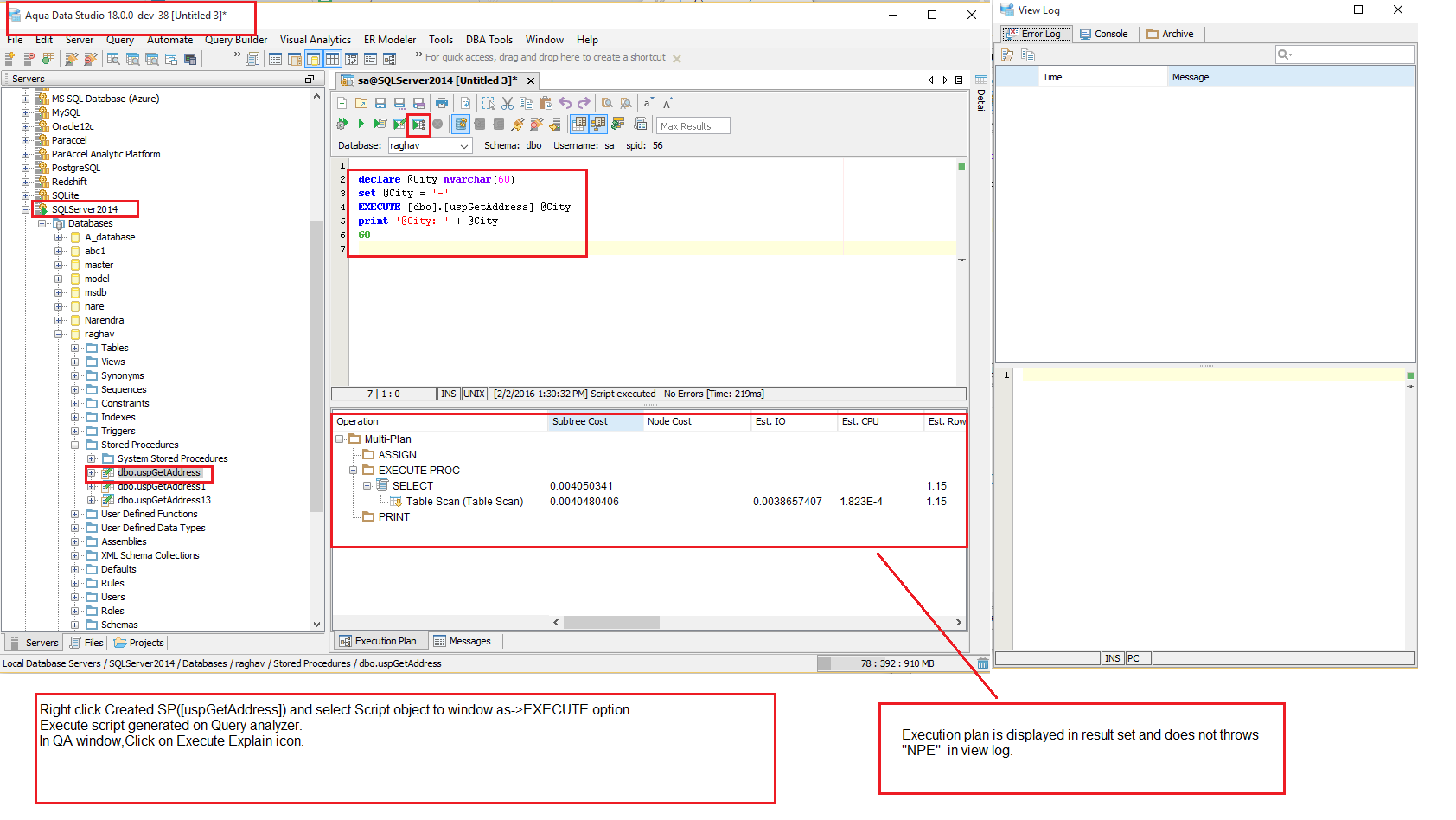Save the script with the Save icon
The image size is (1456, 820).
tap(380, 103)
